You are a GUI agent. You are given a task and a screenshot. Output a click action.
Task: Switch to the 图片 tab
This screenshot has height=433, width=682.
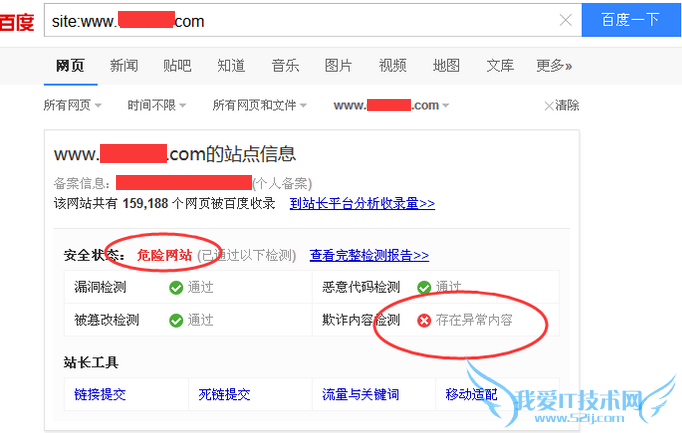pyautogui.click(x=338, y=66)
